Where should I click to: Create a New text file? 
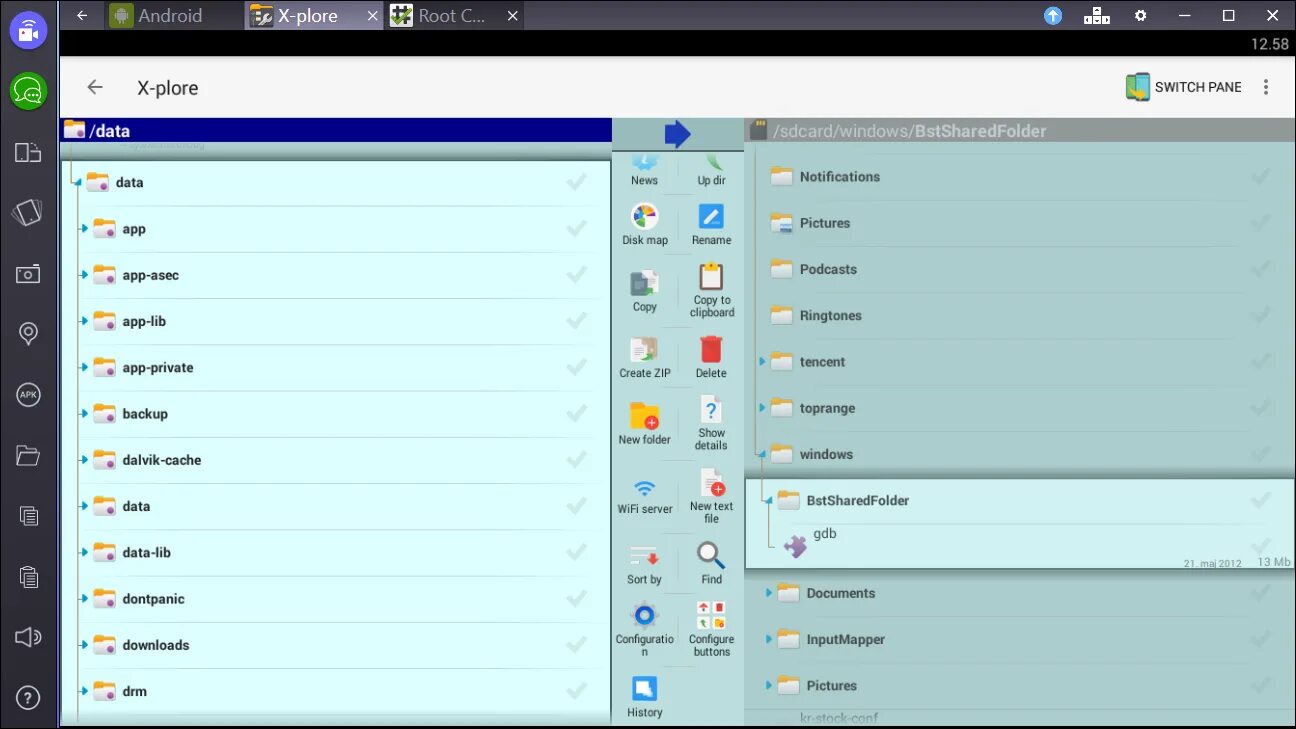pos(711,496)
